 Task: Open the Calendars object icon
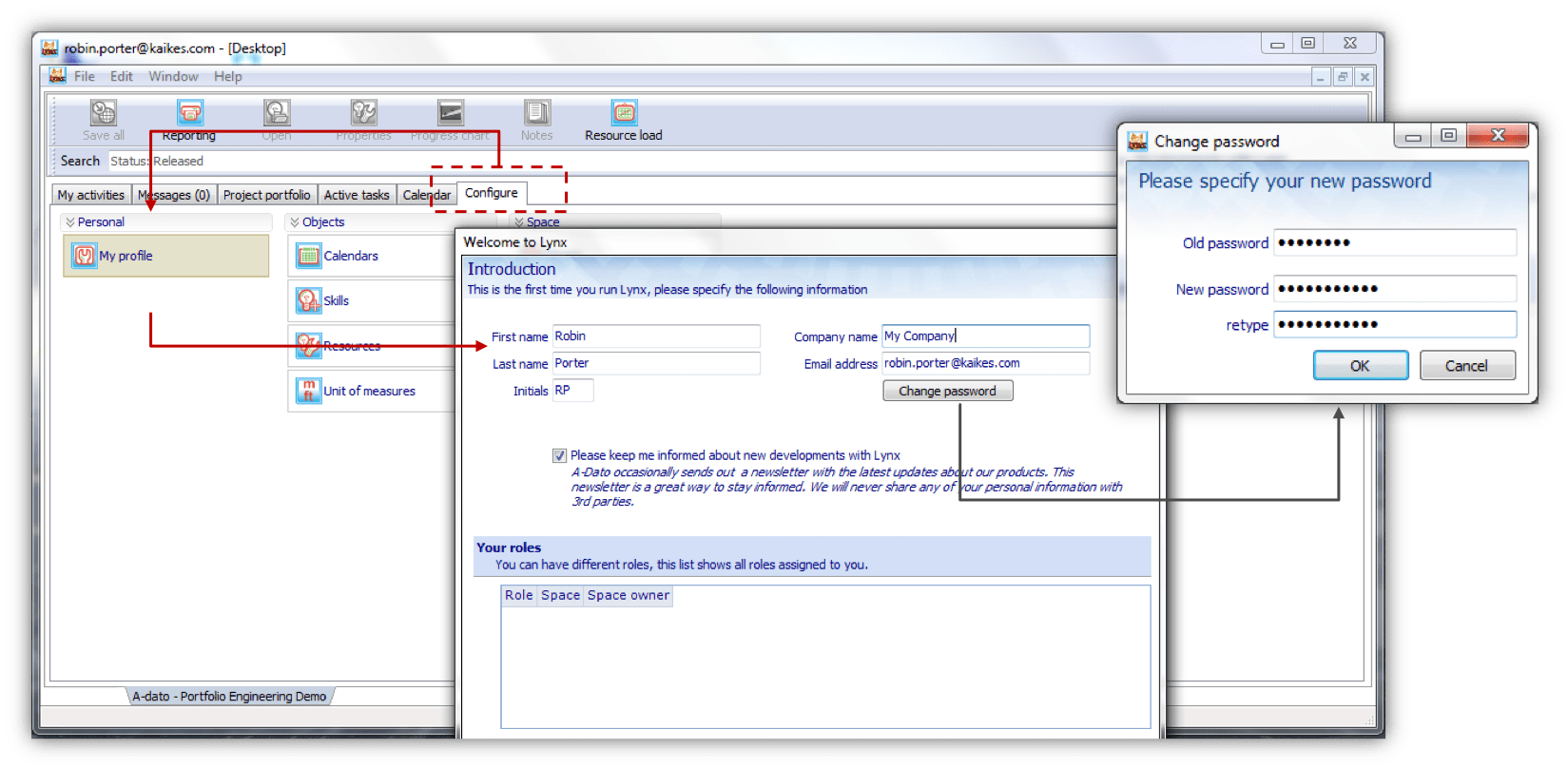point(308,256)
